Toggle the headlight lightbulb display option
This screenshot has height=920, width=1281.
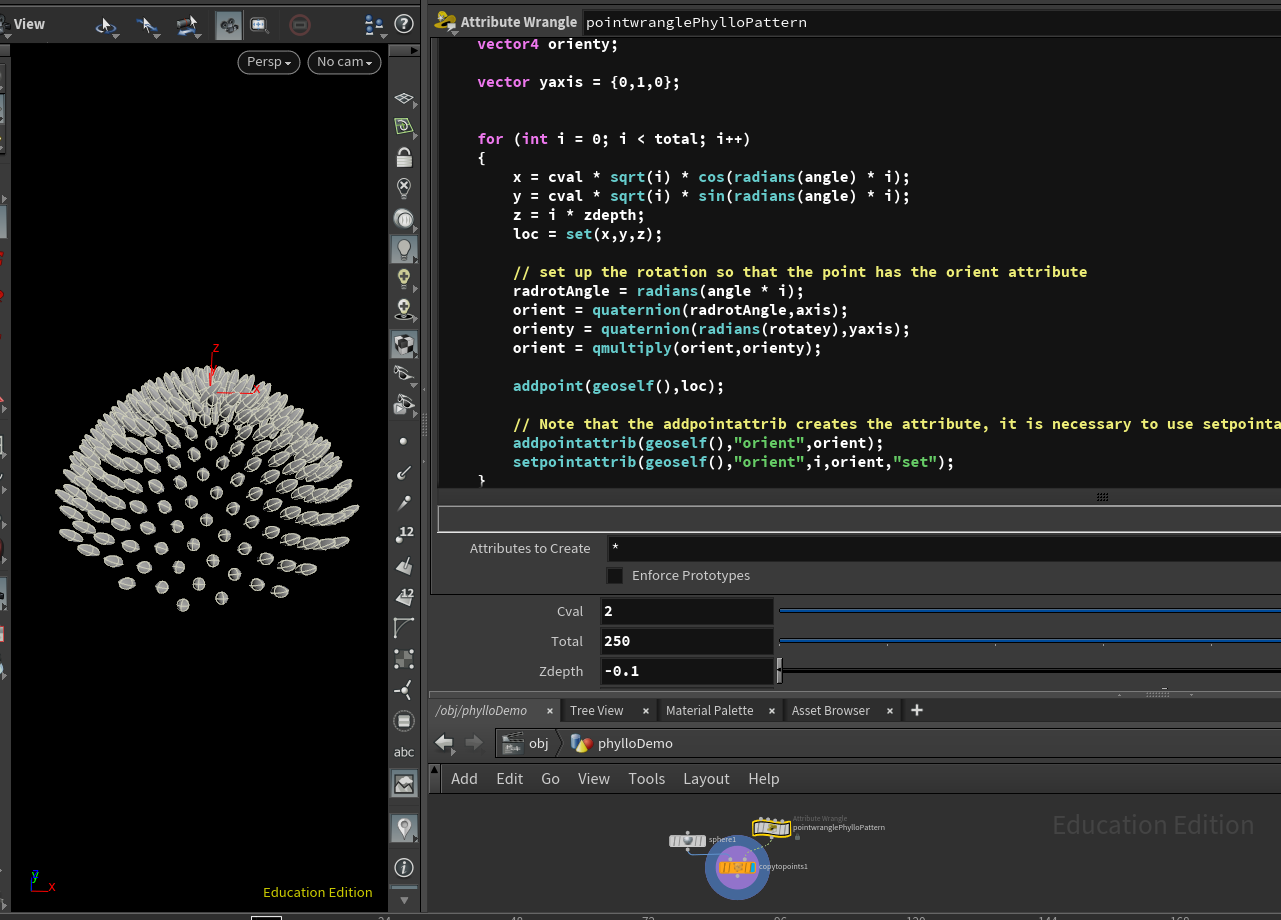[404, 248]
